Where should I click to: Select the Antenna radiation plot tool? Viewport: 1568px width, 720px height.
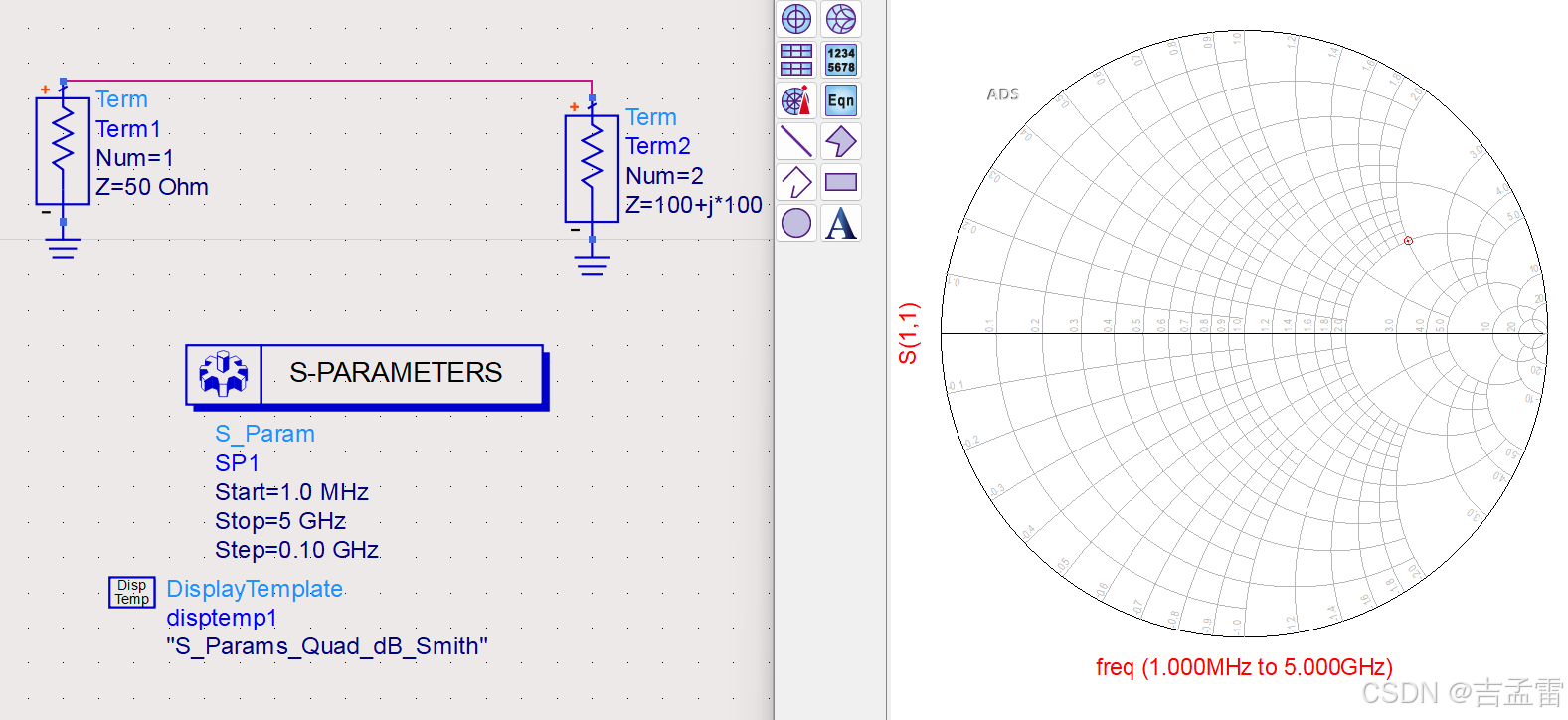796,100
